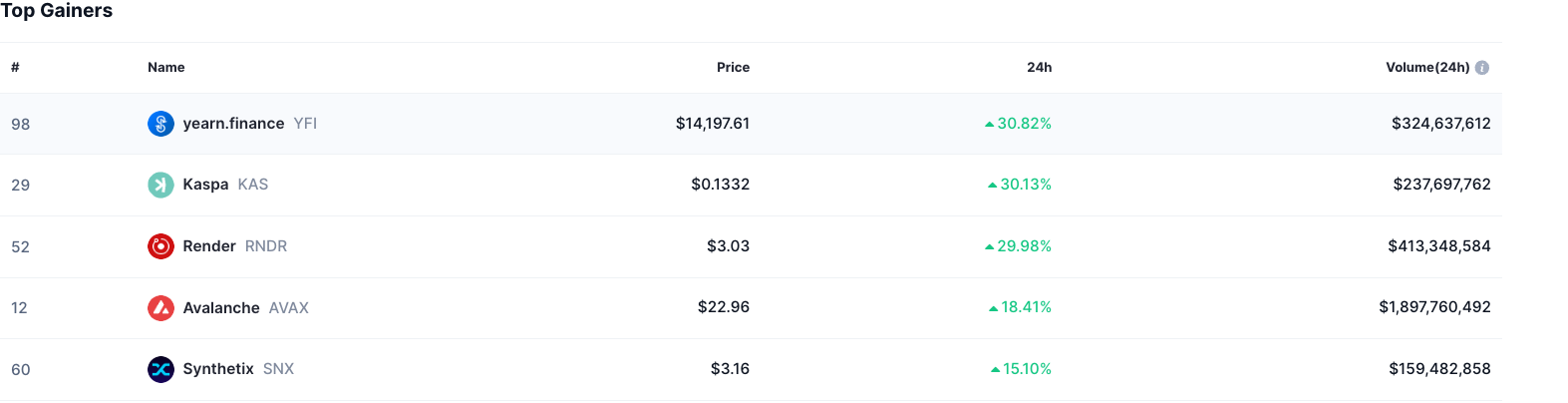Open the Synthetix name link

click(x=218, y=369)
